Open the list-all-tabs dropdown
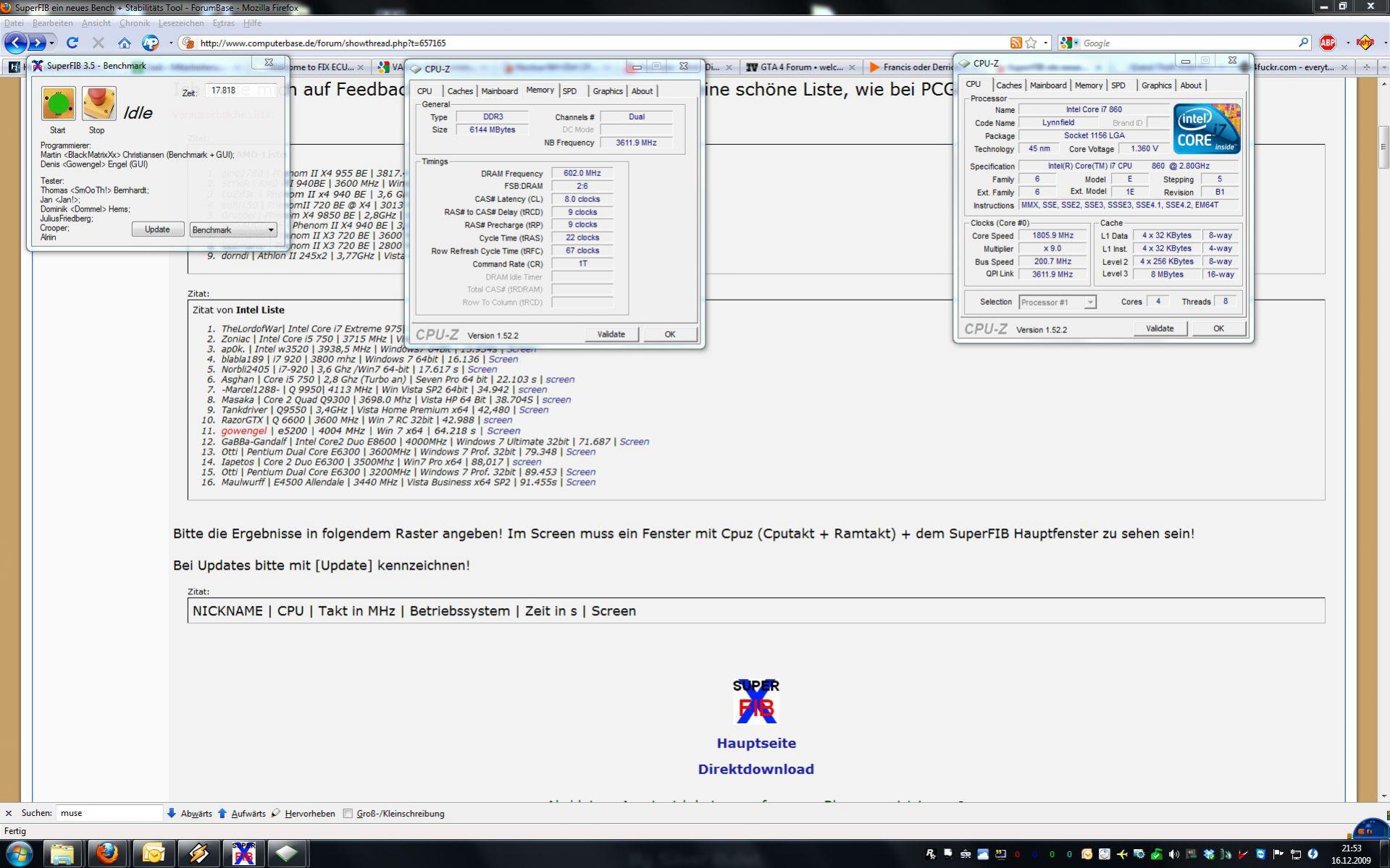 tap(1383, 67)
